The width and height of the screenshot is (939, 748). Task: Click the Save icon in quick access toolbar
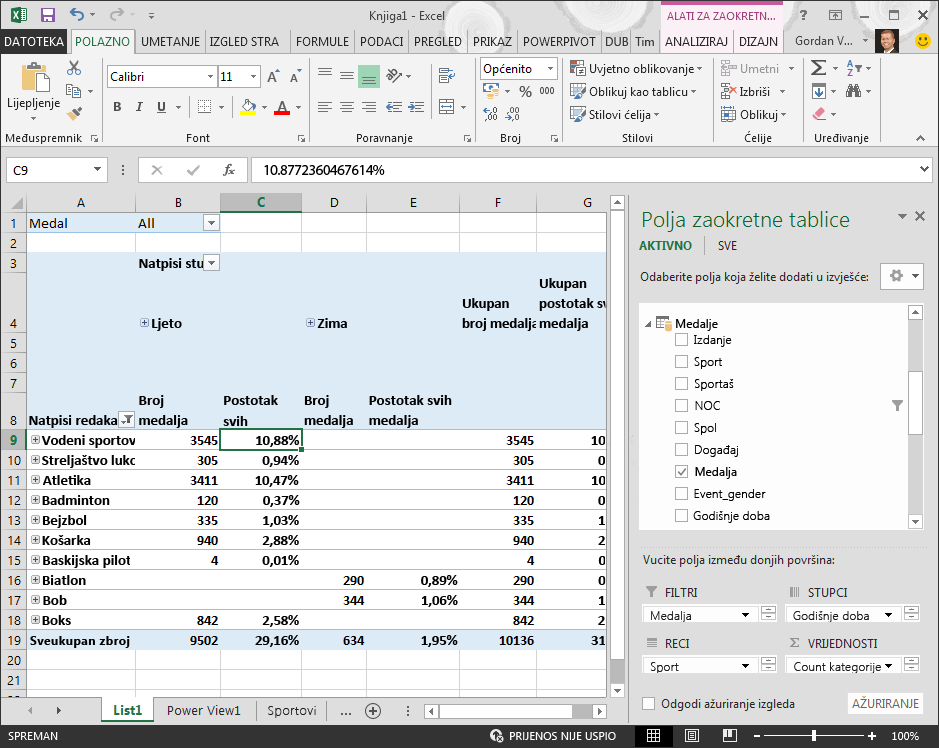point(47,15)
